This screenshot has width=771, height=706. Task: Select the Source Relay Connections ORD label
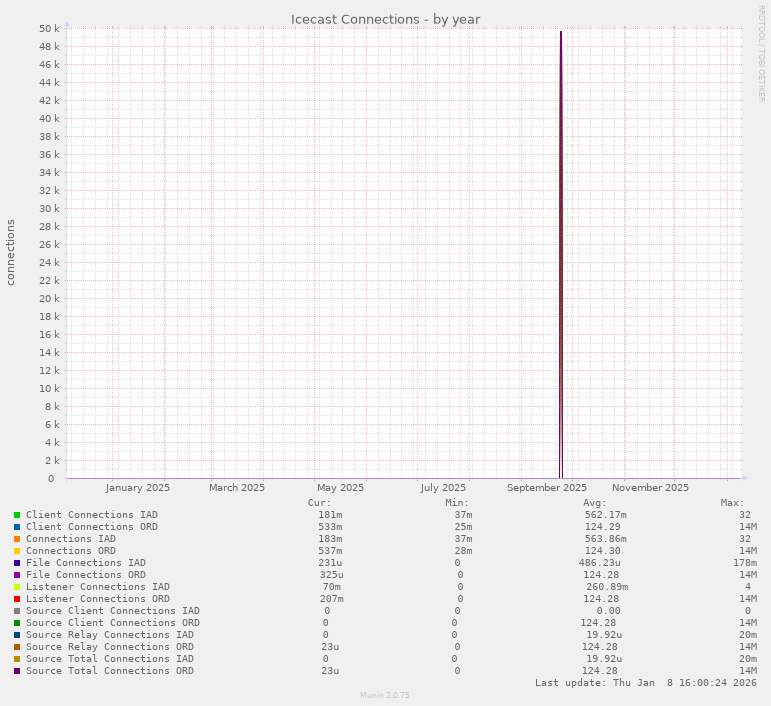click(109, 647)
